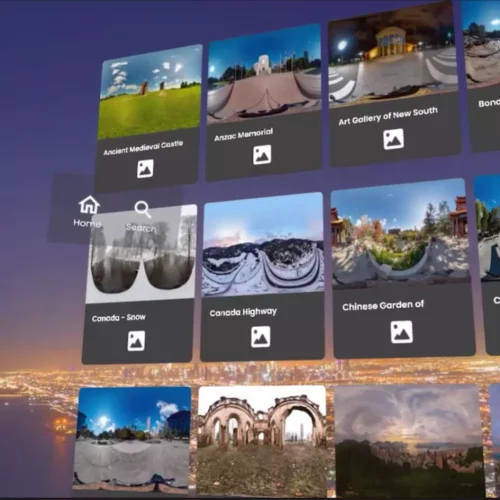The width and height of the screenshot is (500, 500).
Task: Click the 'Anzac Memorial' title text
Action: [x=244, y=134]
